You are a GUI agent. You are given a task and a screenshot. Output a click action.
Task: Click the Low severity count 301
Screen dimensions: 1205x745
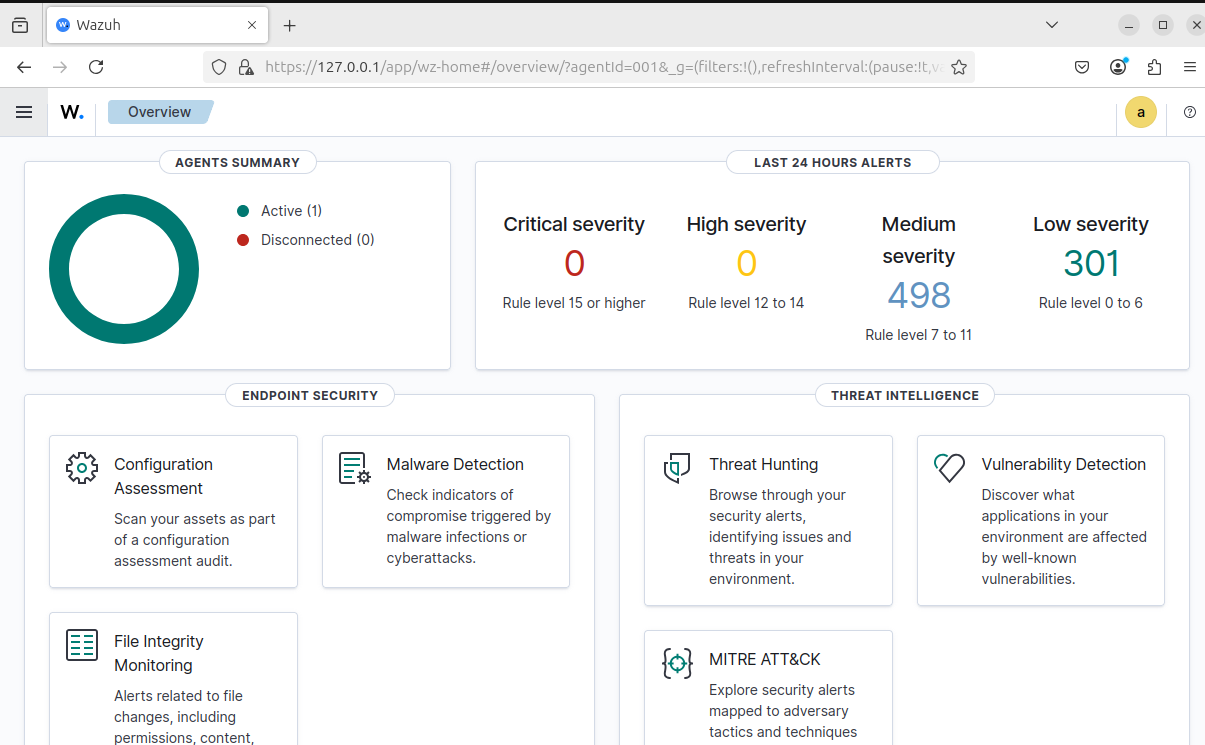(x=1091, y=263)
